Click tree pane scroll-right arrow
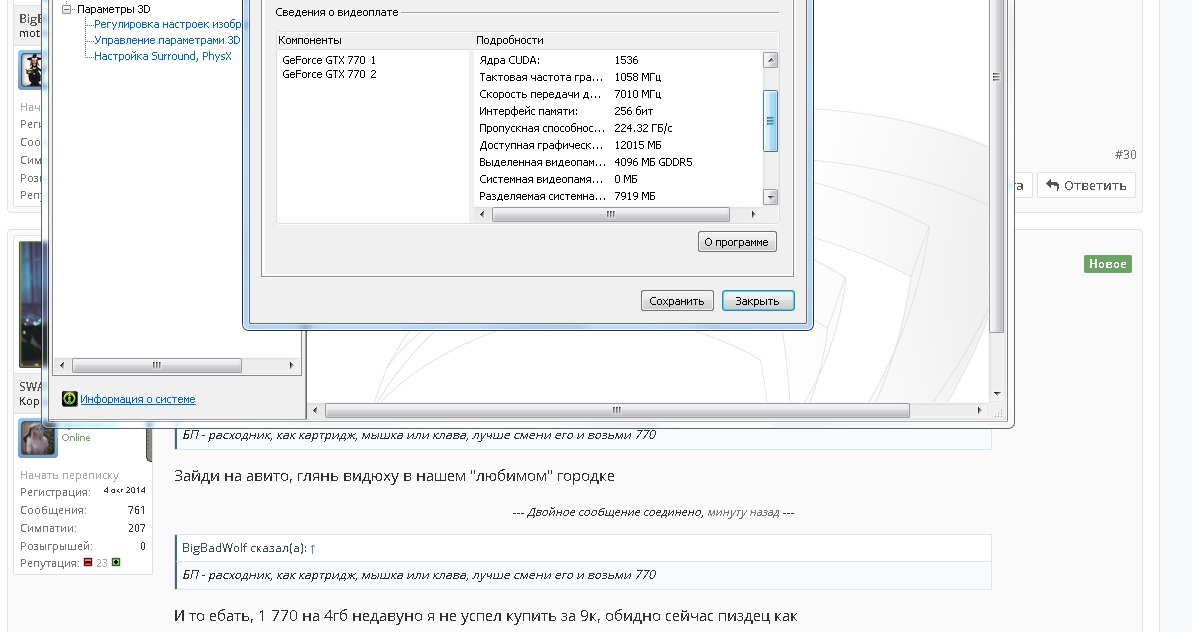Screen dimensions: 1192x632 pos(291,366)
